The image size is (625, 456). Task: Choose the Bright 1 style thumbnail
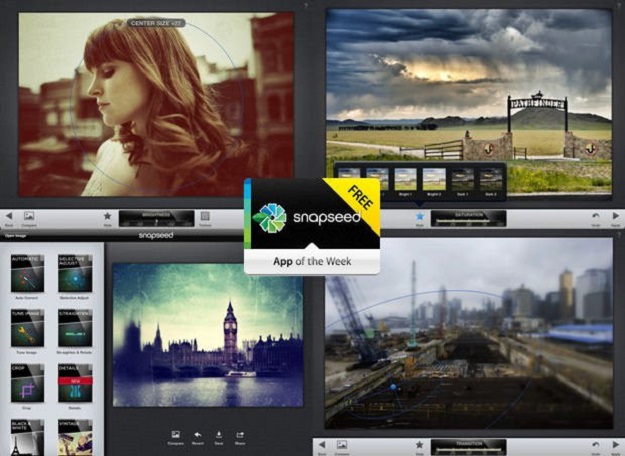pyautogui.click(x=405, y=181)
